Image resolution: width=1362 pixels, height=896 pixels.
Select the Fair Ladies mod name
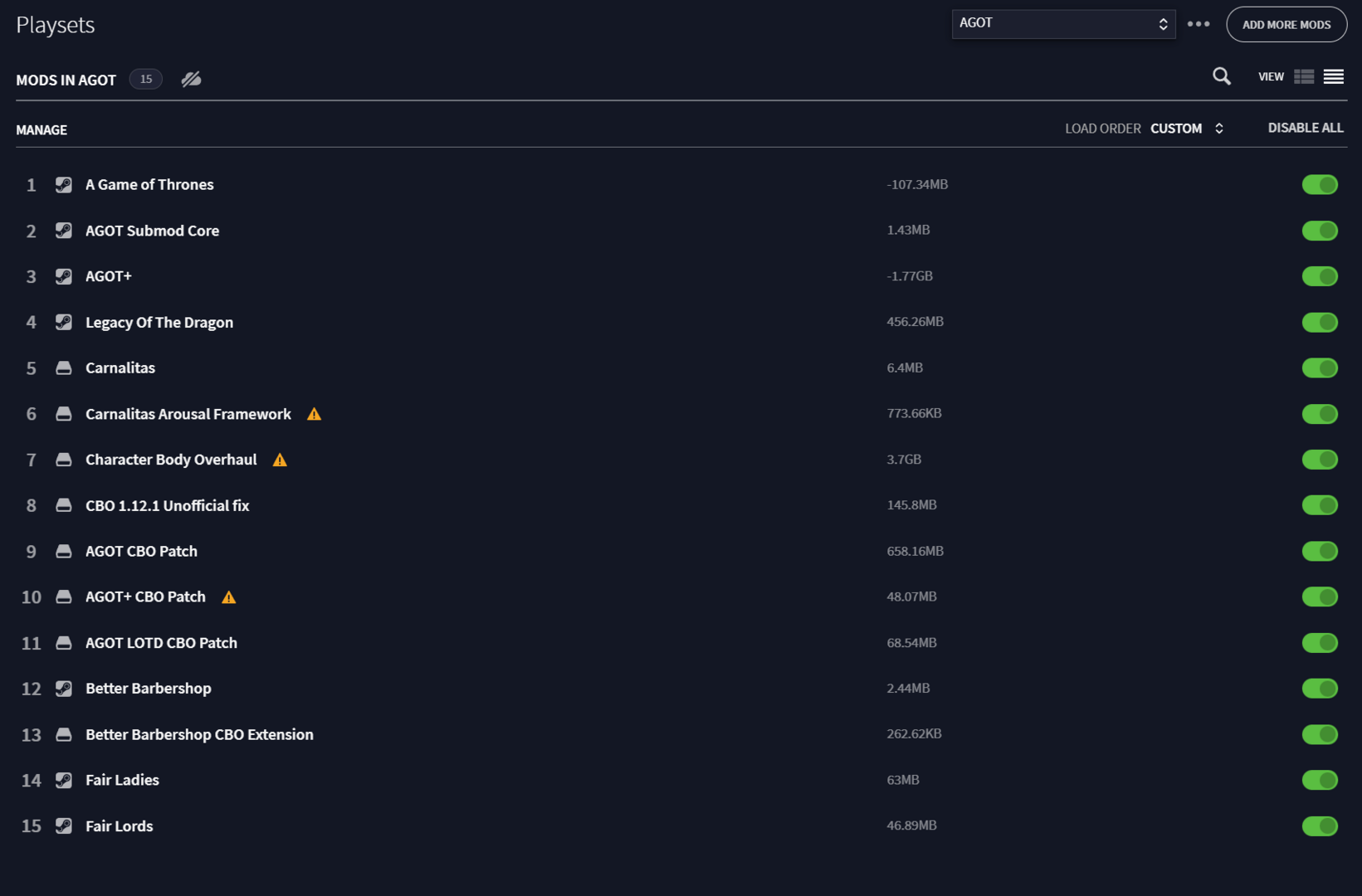tap(122, 780)
